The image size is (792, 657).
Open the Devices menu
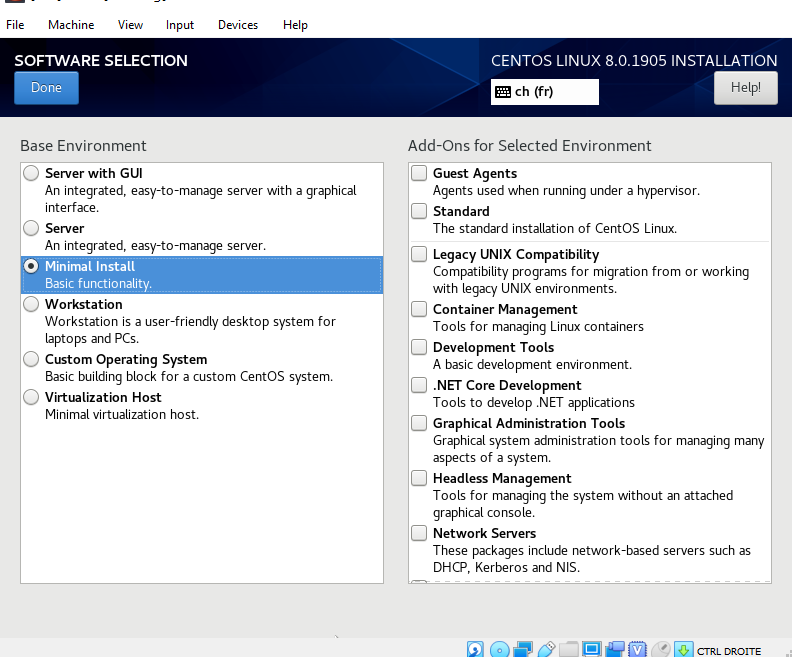pos(237,25)
